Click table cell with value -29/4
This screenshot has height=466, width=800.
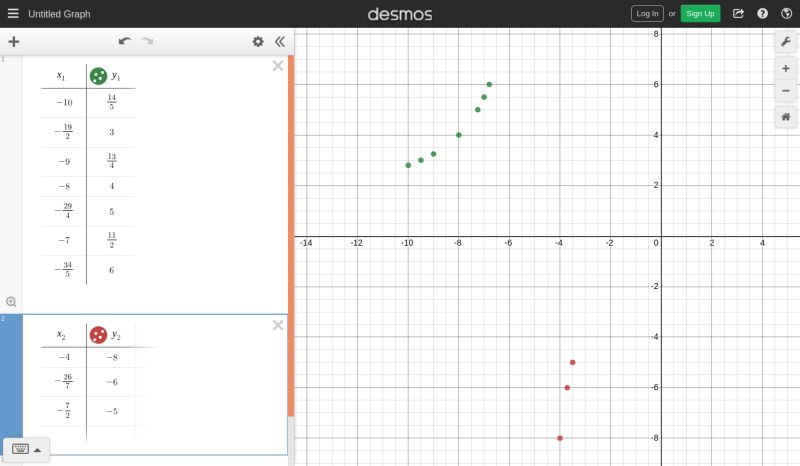pos(64,211)
